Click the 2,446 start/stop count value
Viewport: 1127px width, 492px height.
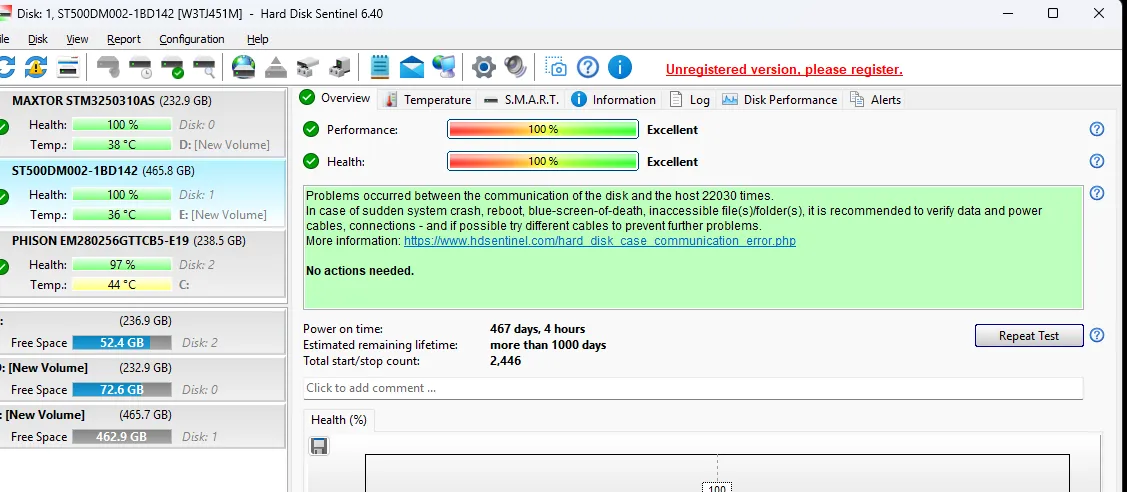coord(506,361)
